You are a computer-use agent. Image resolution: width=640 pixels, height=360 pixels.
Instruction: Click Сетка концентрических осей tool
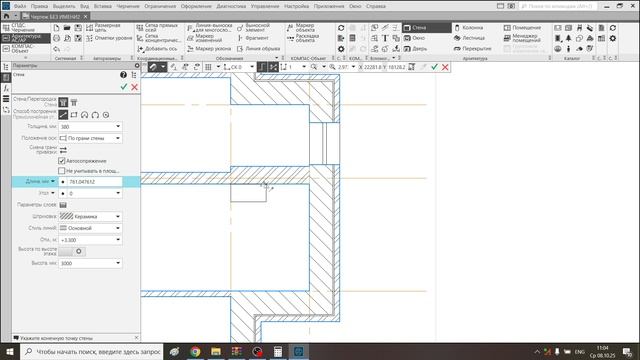click(158, 38)
